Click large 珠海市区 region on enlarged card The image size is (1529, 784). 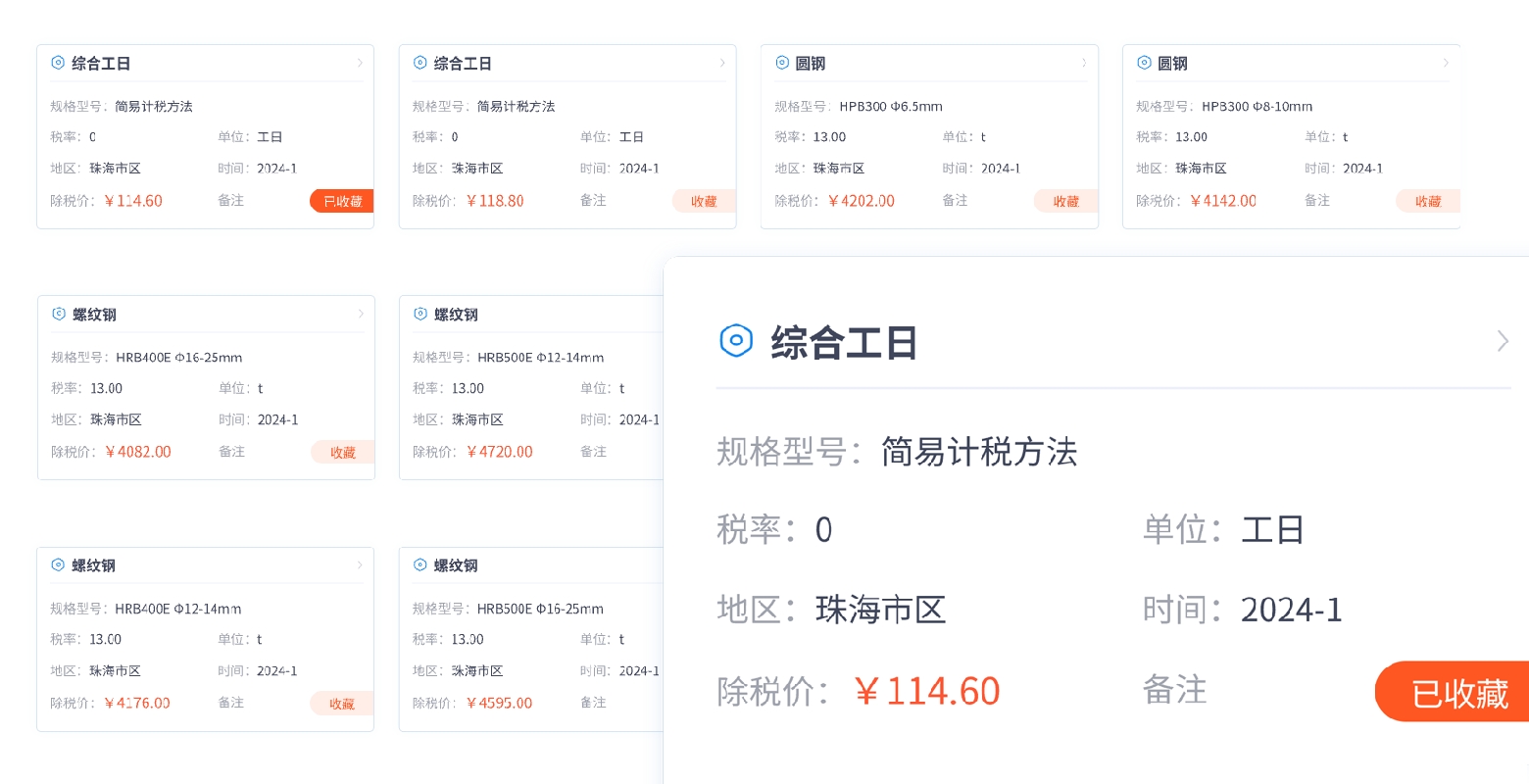click(880, 610)
